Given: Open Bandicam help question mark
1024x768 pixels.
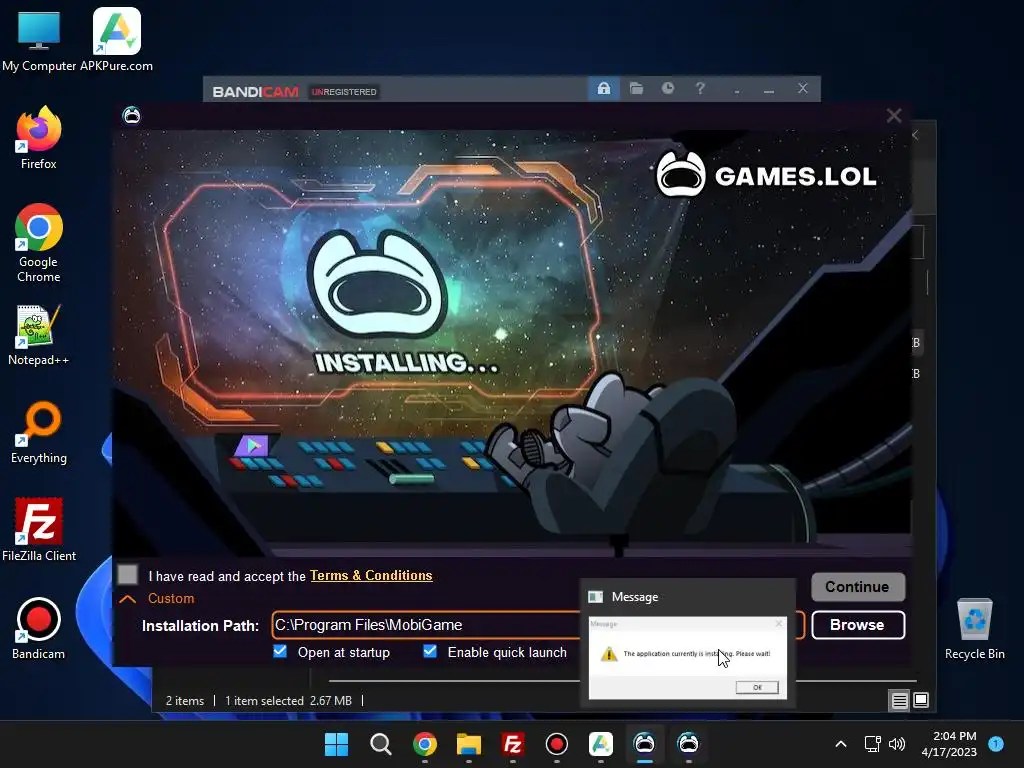Looking at the screenshot, I should click(x=700, y=88).
